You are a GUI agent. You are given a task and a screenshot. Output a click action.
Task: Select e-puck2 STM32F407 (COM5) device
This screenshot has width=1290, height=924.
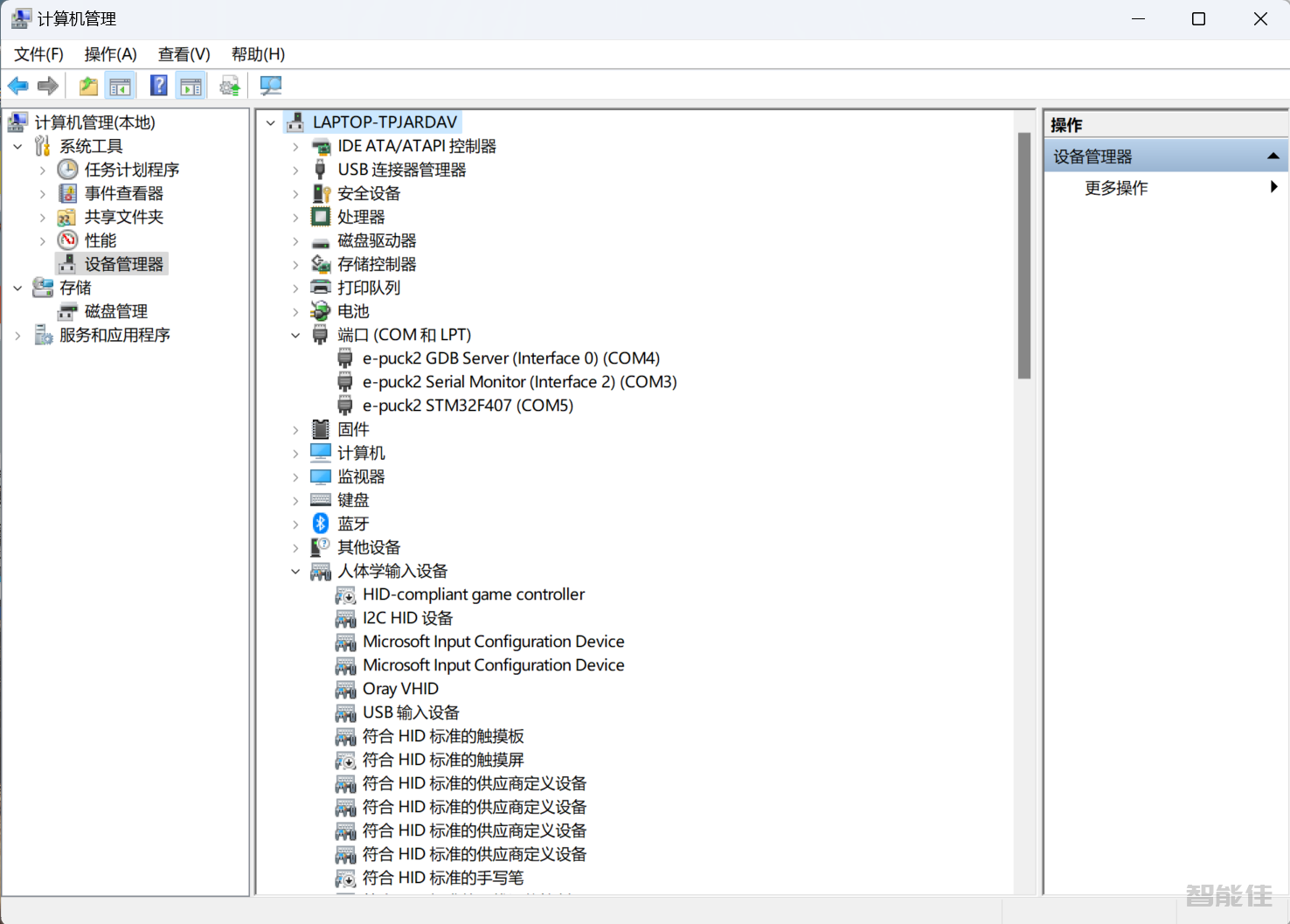[468, 406]
